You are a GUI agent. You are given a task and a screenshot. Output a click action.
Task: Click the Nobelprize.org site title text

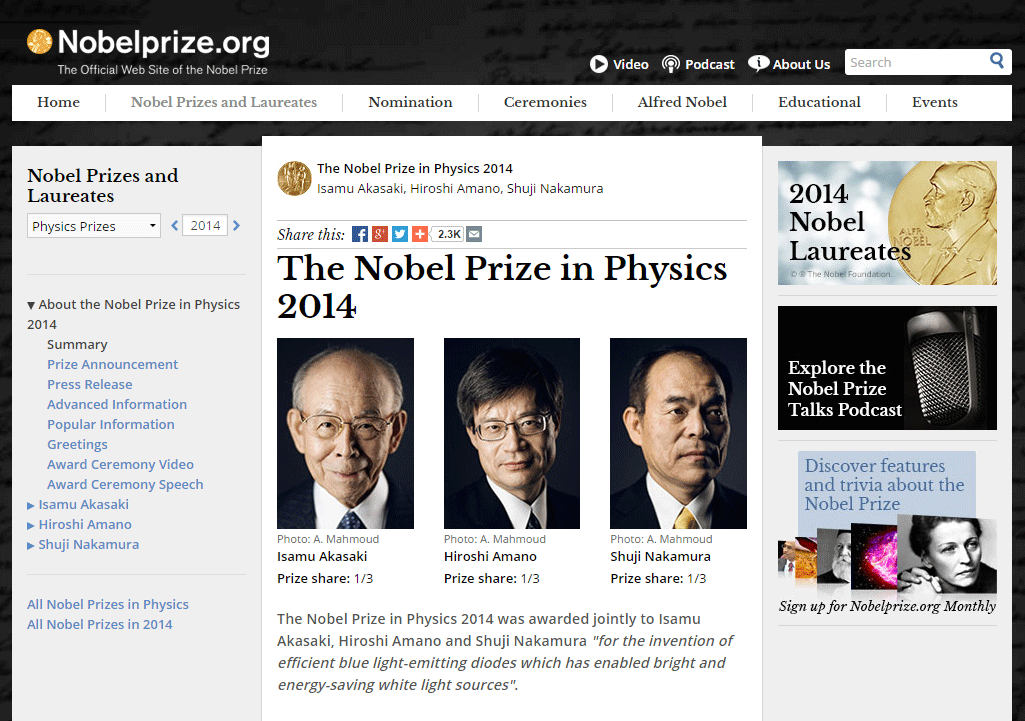point(163,42)
